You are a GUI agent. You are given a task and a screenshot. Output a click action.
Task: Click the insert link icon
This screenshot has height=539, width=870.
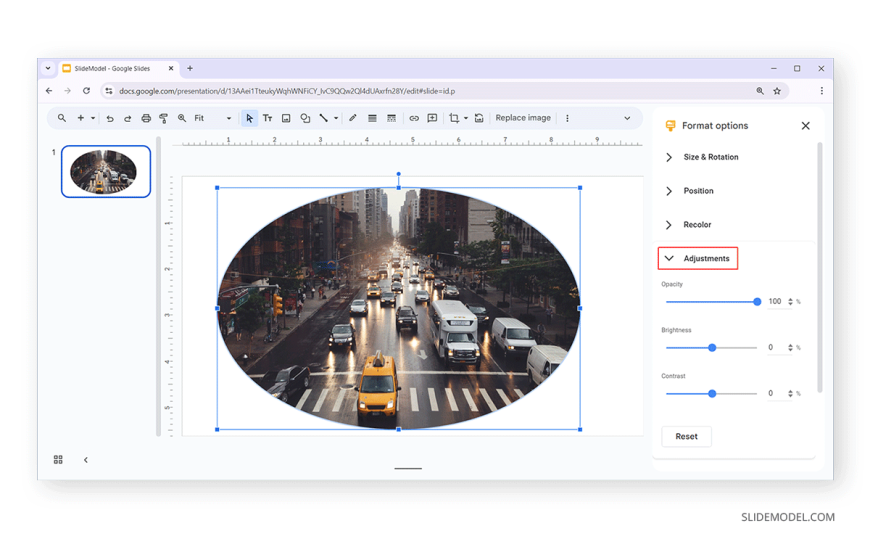point(414,118)
